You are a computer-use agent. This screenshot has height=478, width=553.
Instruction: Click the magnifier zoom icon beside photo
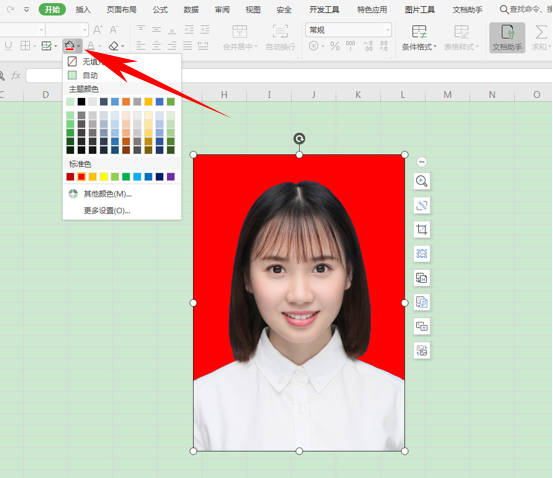pos(422,181)
